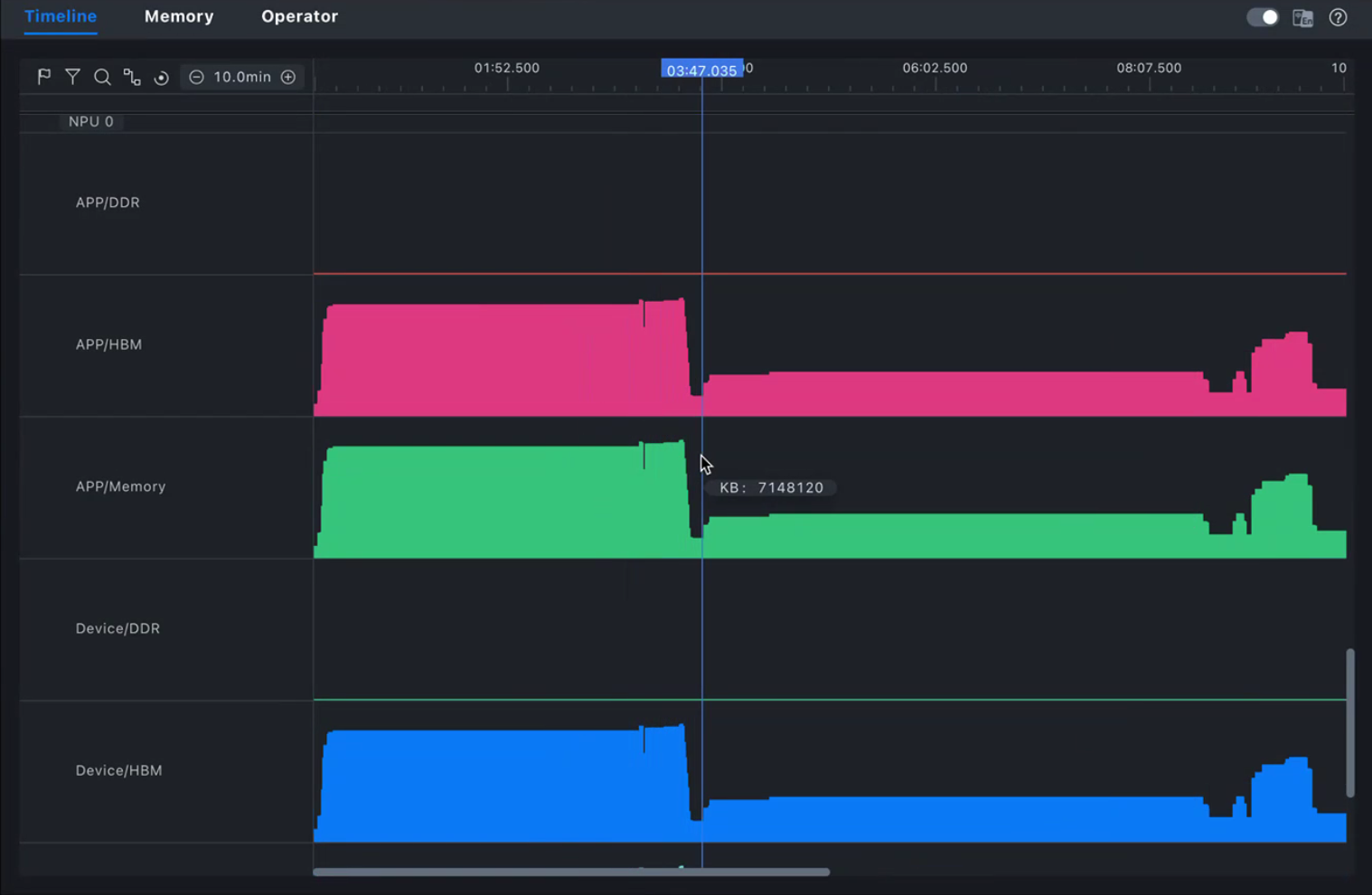The image size is (1372, 895).
Task: Open the filter funnel icon
Action: (x=72, y=77)
